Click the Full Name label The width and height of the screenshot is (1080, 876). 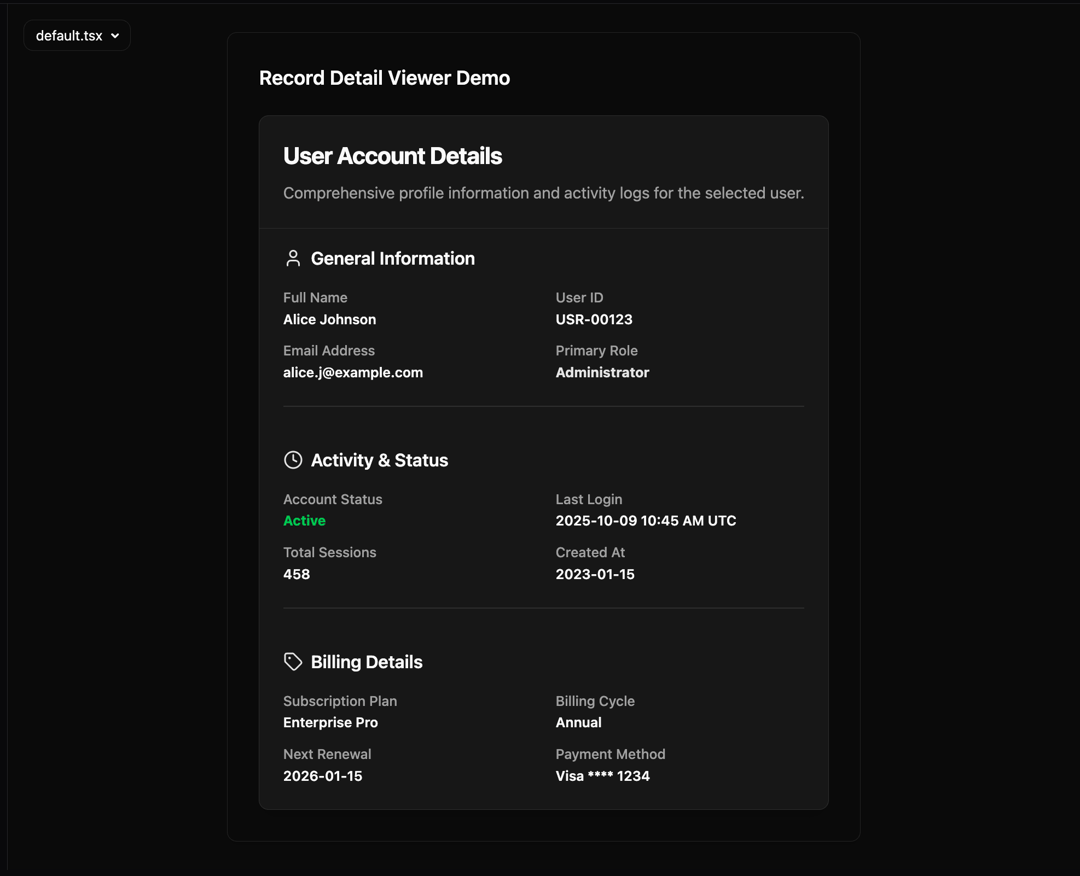pyautogui.click(x=315, y=298)
